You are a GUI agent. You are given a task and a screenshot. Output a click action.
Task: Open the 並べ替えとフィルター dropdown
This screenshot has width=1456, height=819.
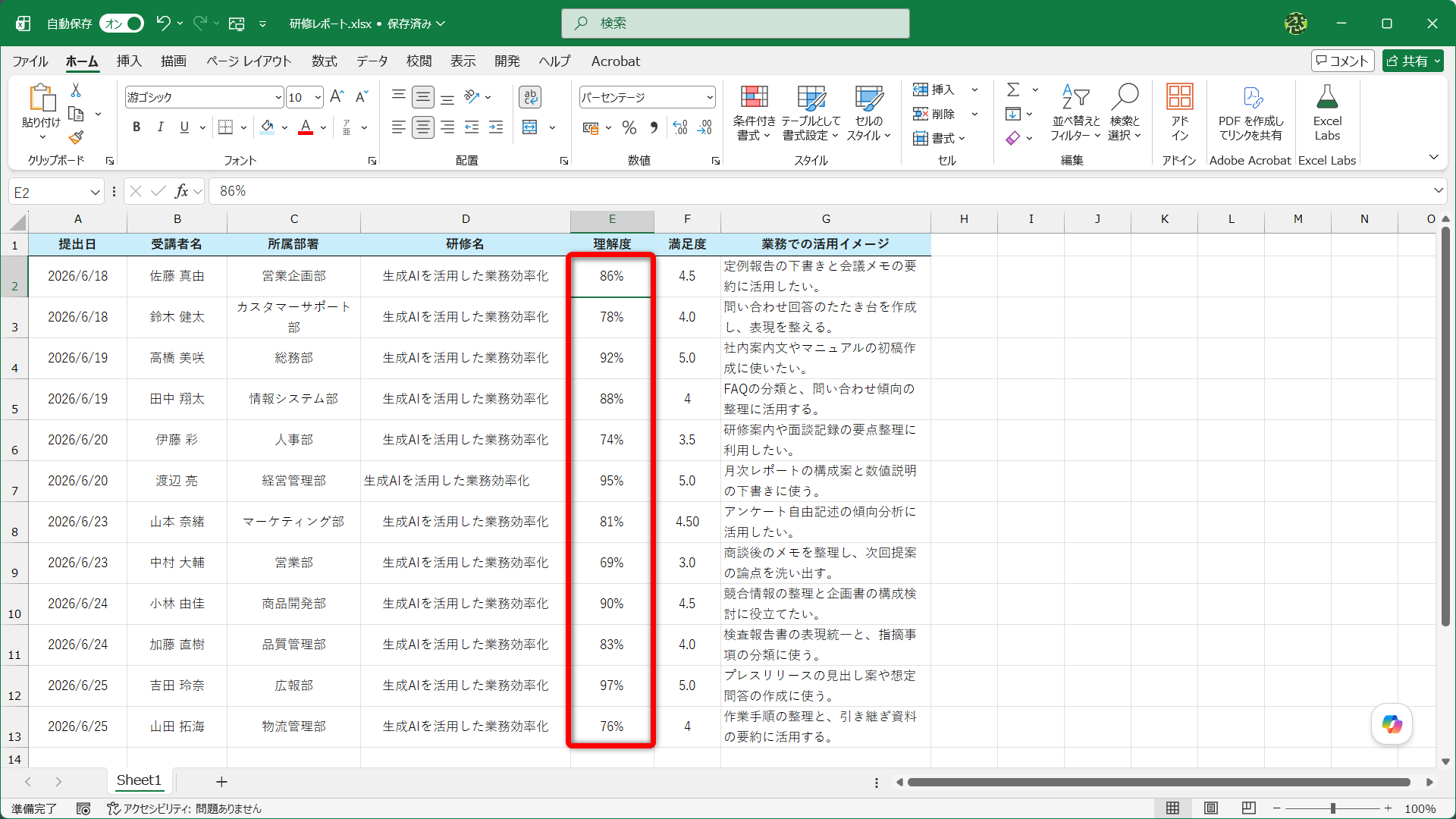click(x=1075, y=112)
